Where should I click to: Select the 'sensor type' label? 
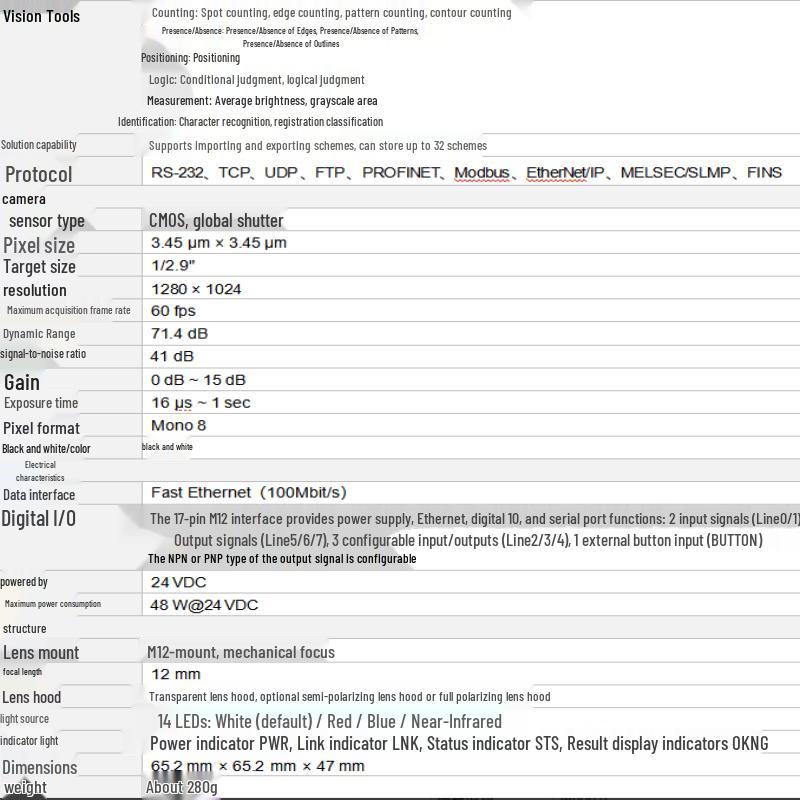(47, 221)
